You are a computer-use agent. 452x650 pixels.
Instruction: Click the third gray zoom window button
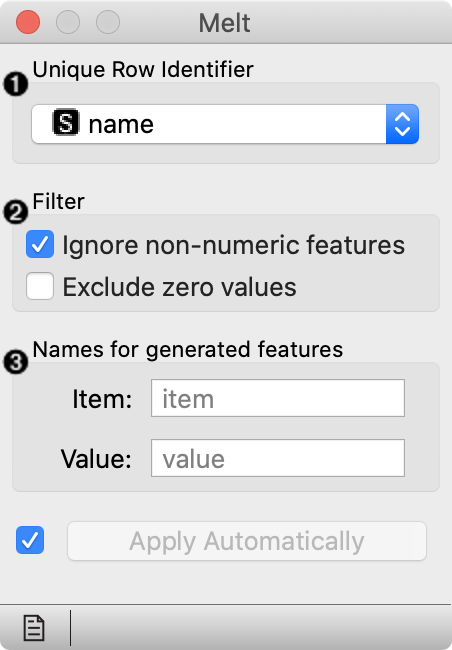coord(108,22)
